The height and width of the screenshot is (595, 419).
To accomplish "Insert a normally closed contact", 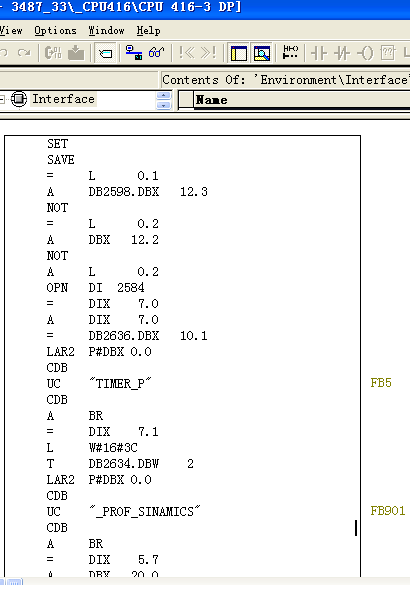I will coord(342,53).
